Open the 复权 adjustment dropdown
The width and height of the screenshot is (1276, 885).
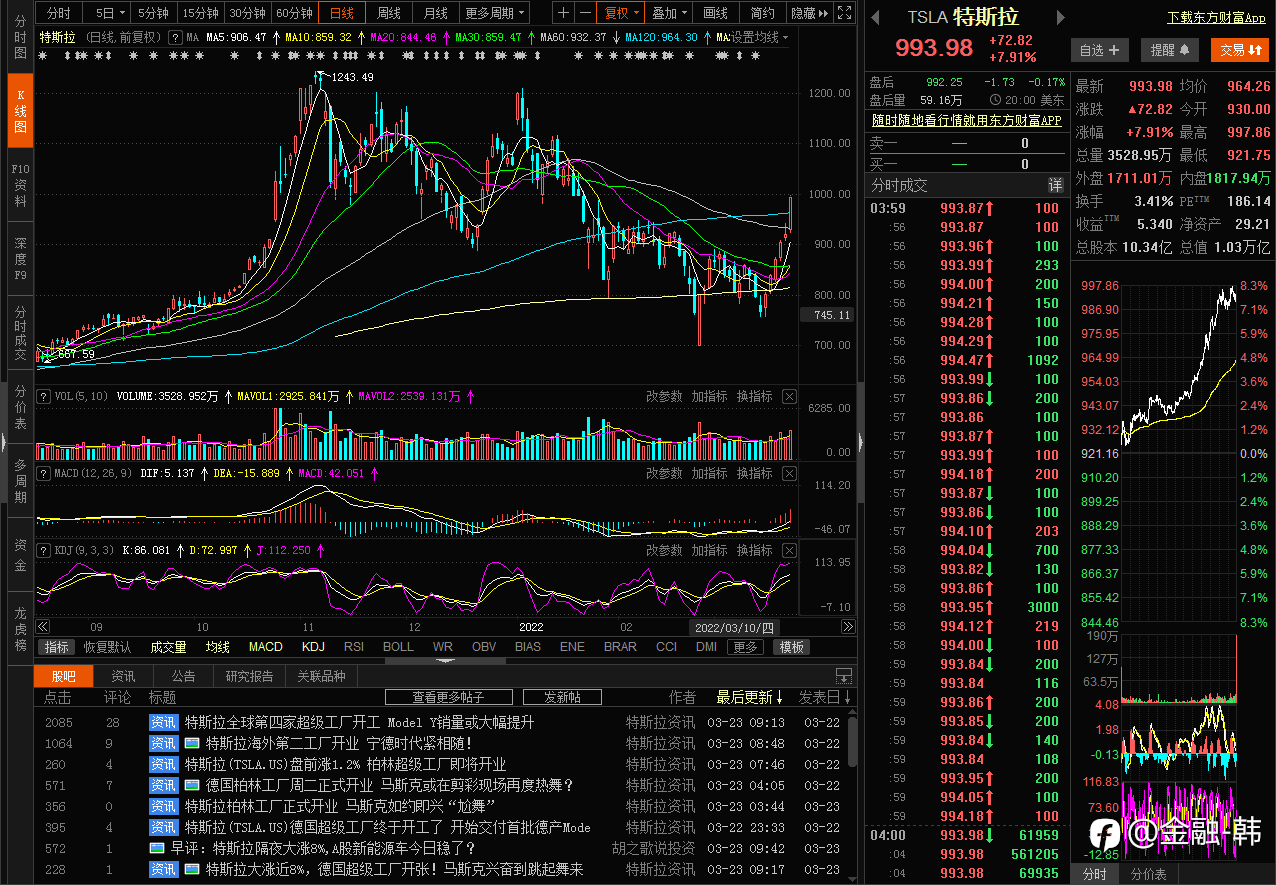[x=622, y=13]
